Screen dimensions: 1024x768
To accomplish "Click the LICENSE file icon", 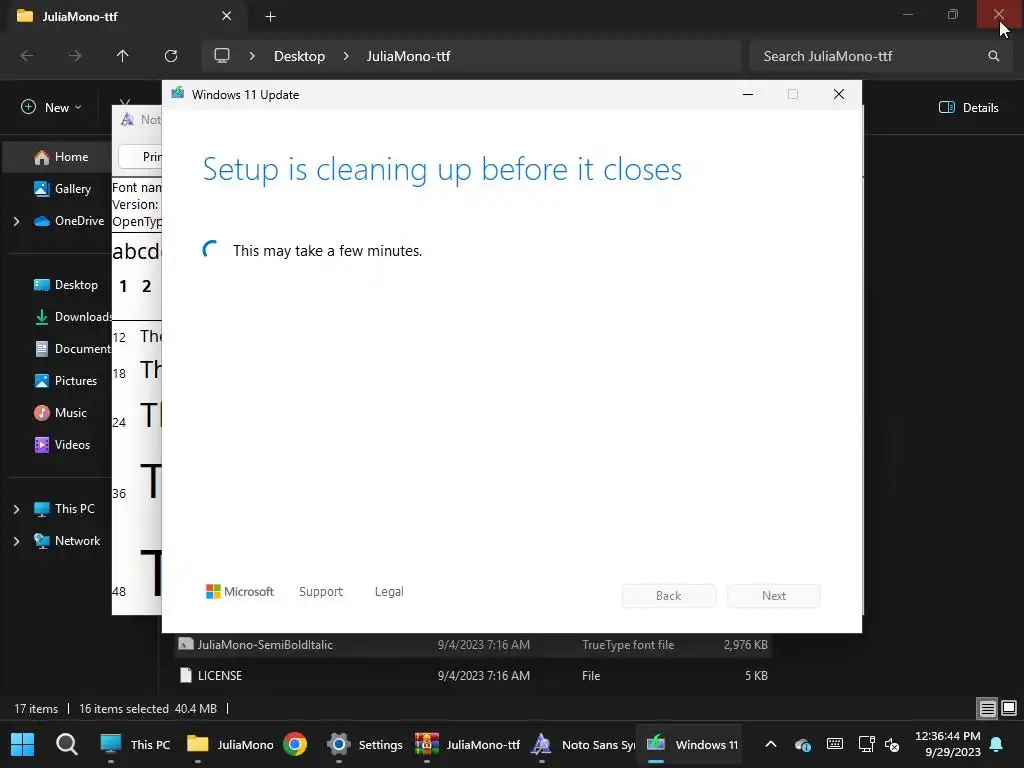I will tap(186, 675).
